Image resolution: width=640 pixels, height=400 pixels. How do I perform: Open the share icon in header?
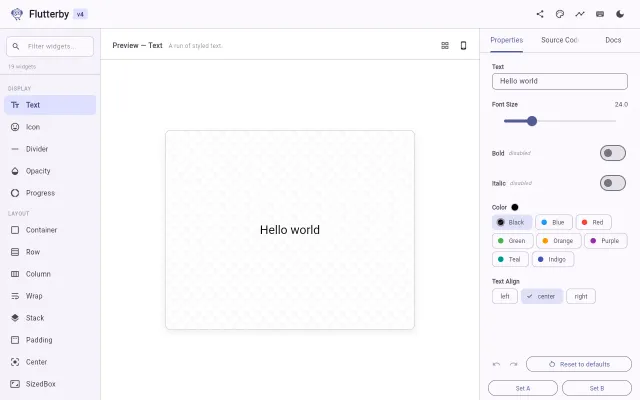tap(540, 14)
